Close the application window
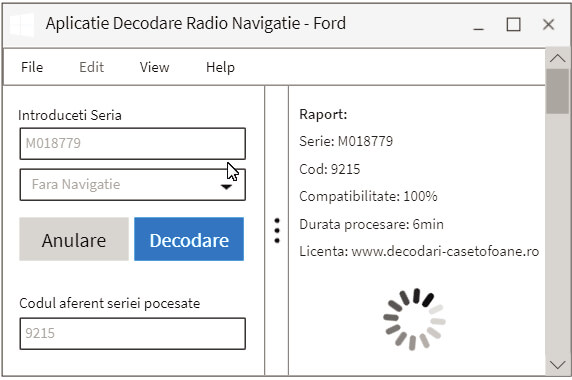The image size is (572, 380). [x=548, y=25]
